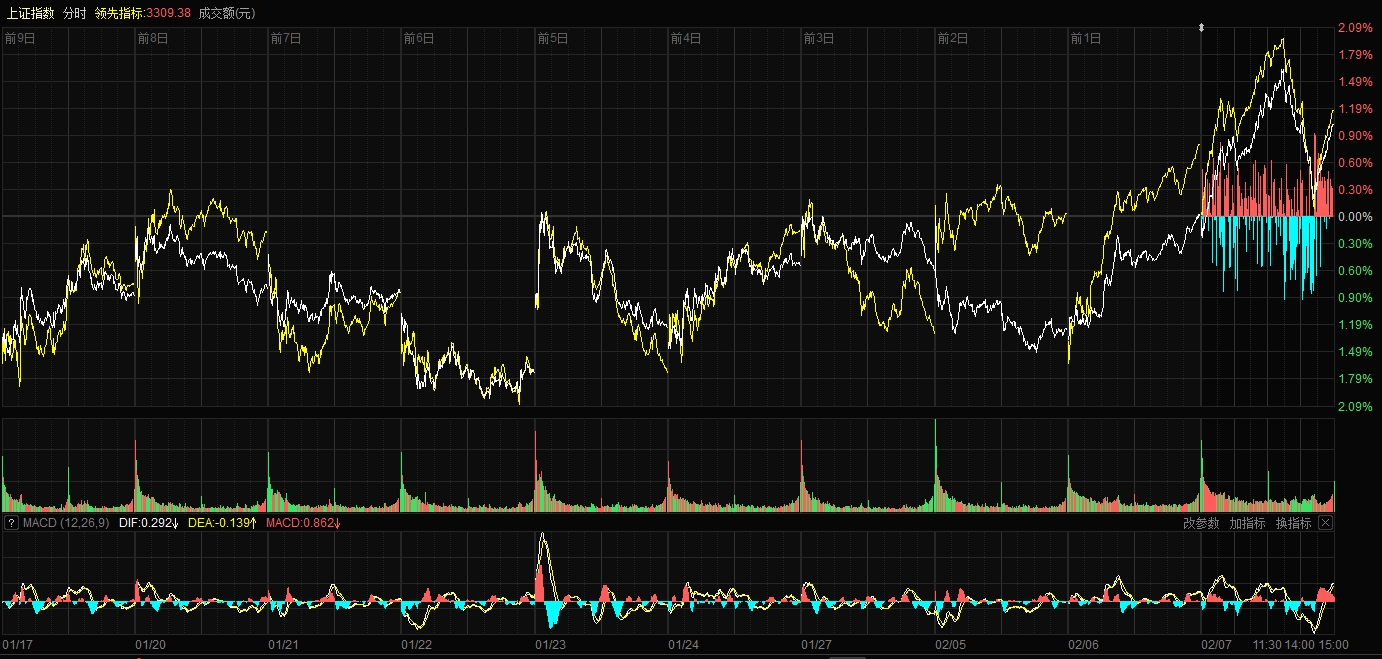Select the 前3日 day header

point(819,39)
